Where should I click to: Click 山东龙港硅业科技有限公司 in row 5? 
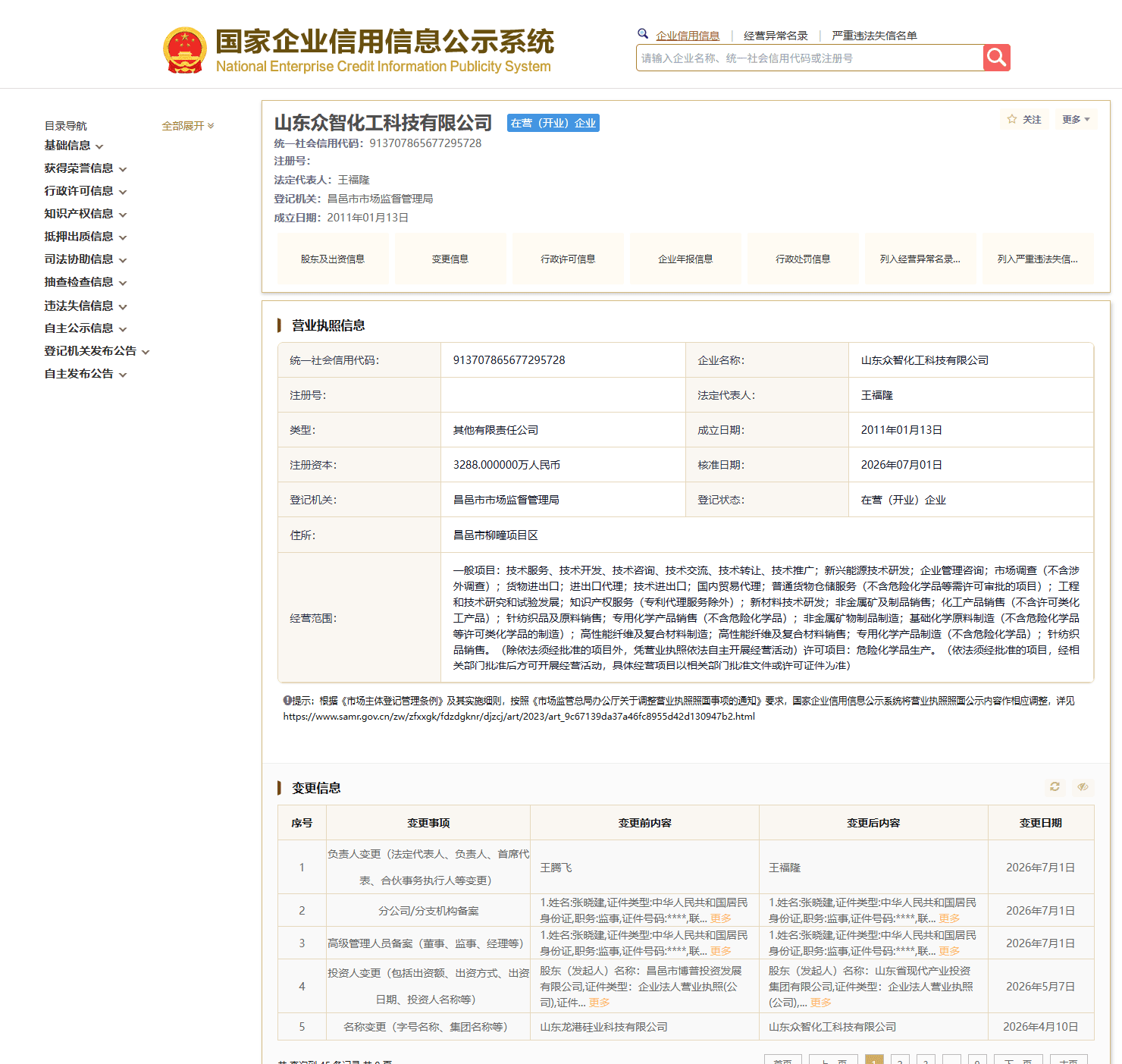pyautogui.click(x=604, y=1027)
